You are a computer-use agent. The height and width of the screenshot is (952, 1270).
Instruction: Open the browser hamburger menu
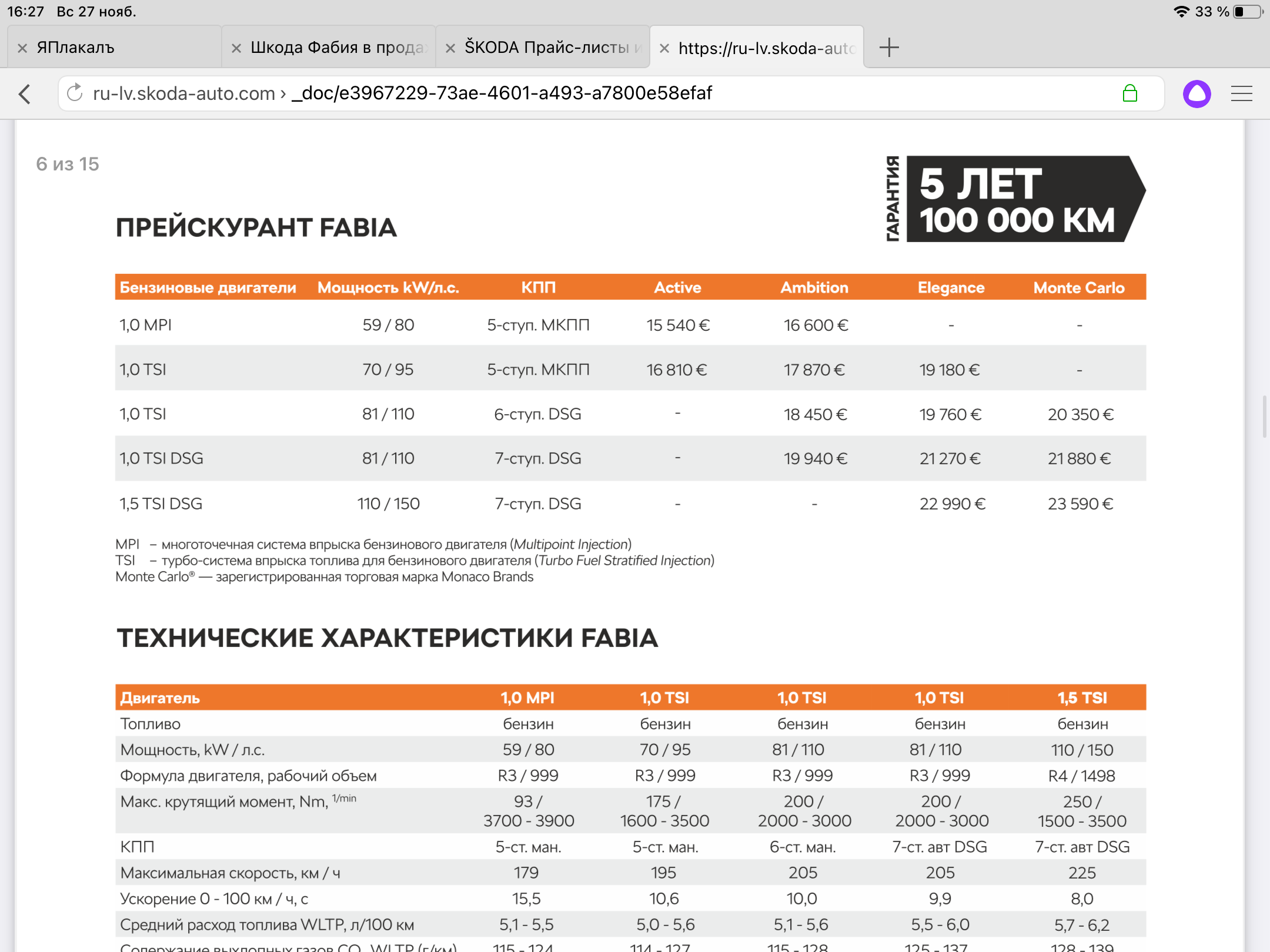pos(1241,93)
